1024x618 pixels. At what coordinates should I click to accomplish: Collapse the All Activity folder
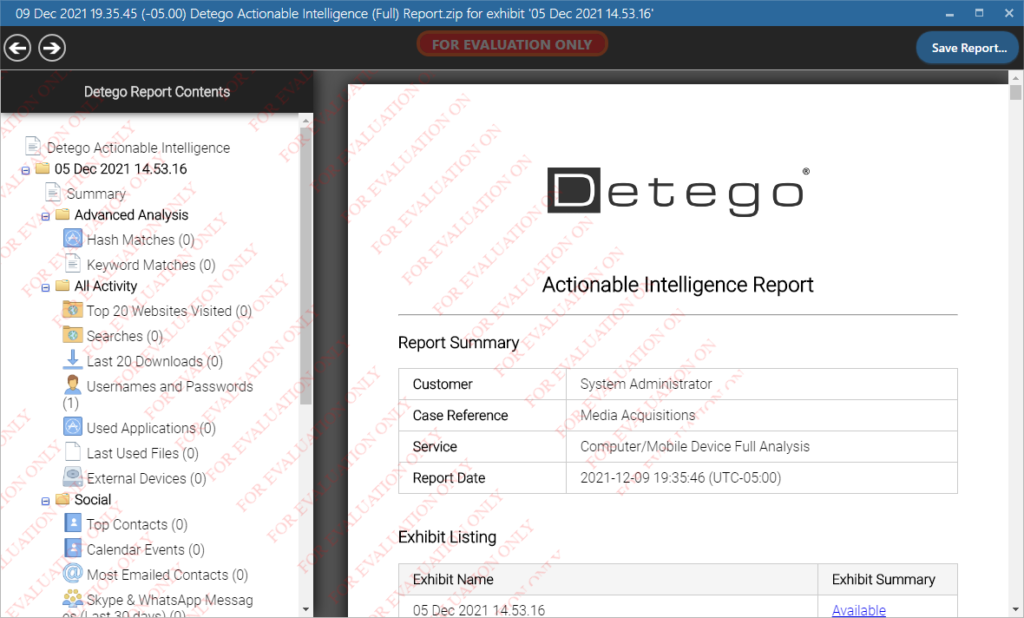(46, 287)
